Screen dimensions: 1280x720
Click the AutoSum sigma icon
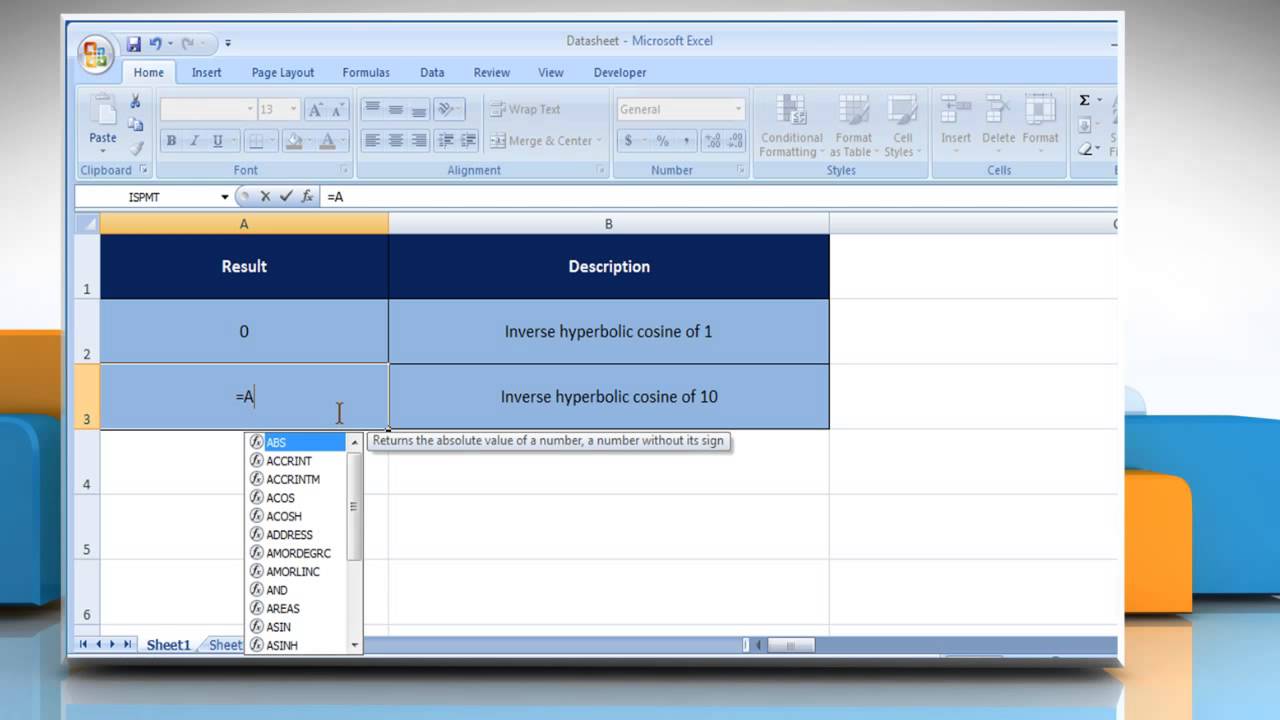(1085, 100)
